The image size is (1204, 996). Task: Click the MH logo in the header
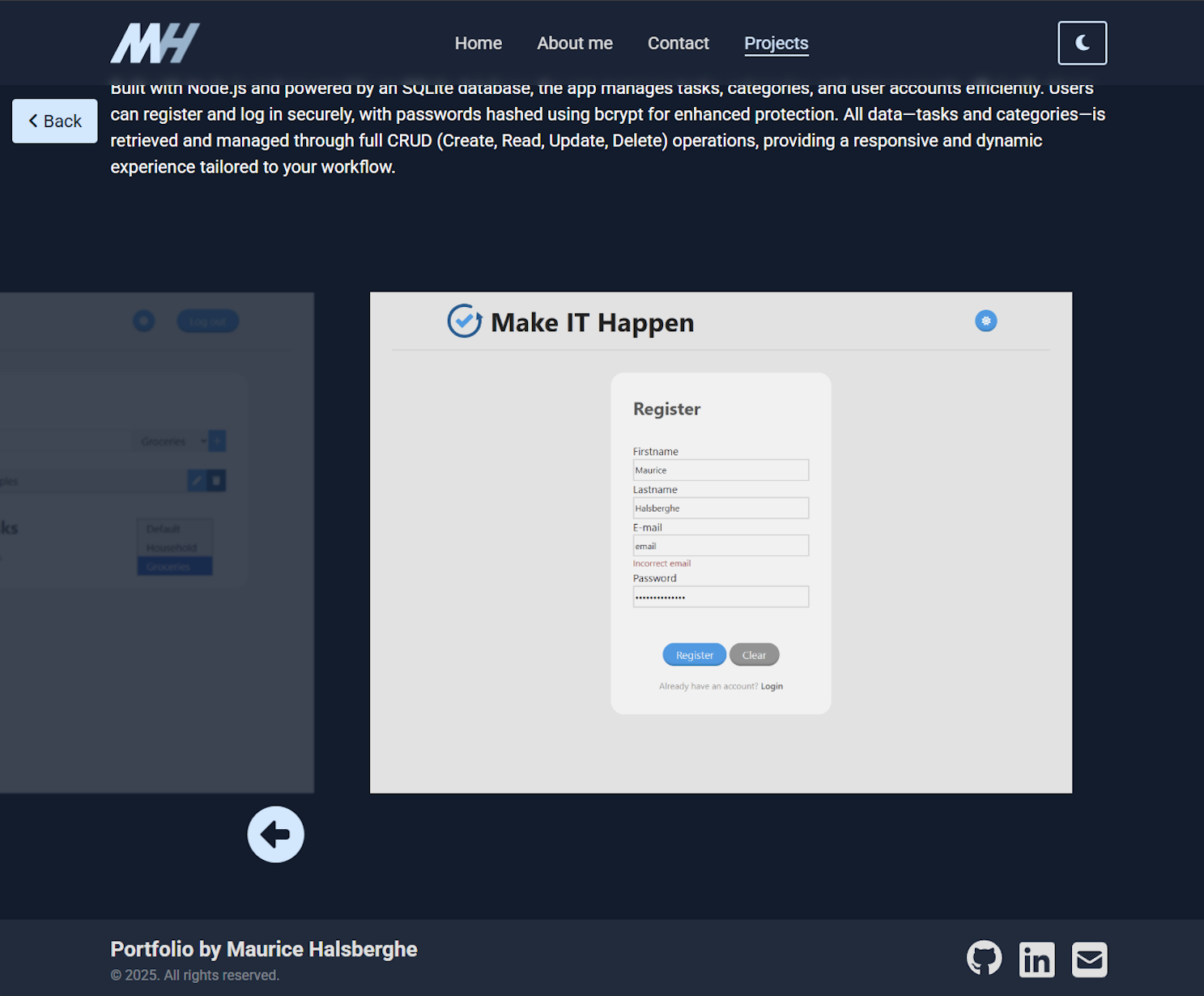[155, 43]
